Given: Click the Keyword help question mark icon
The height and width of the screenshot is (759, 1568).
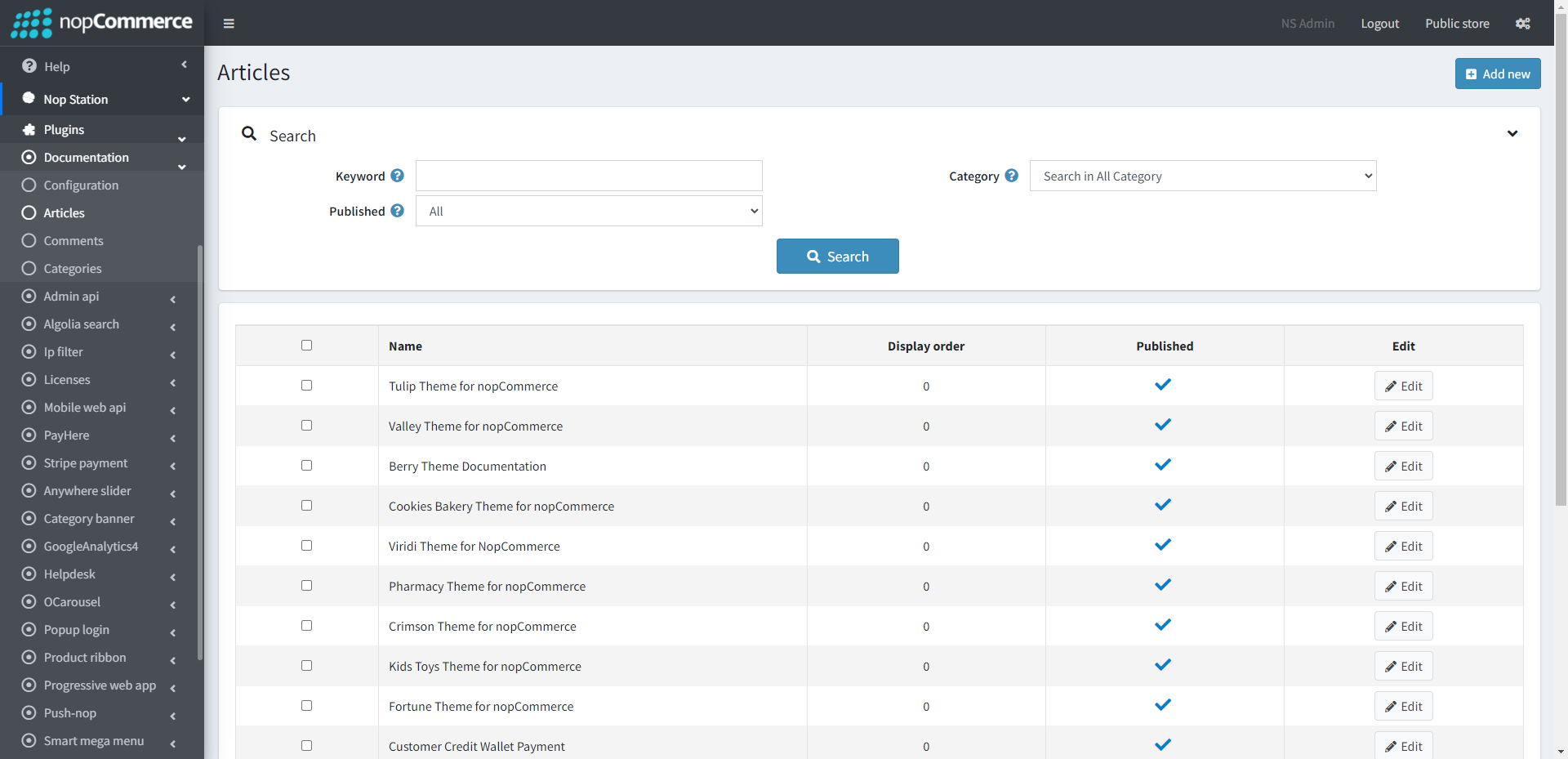Looking at the screenshot, I should pos(398,176).
